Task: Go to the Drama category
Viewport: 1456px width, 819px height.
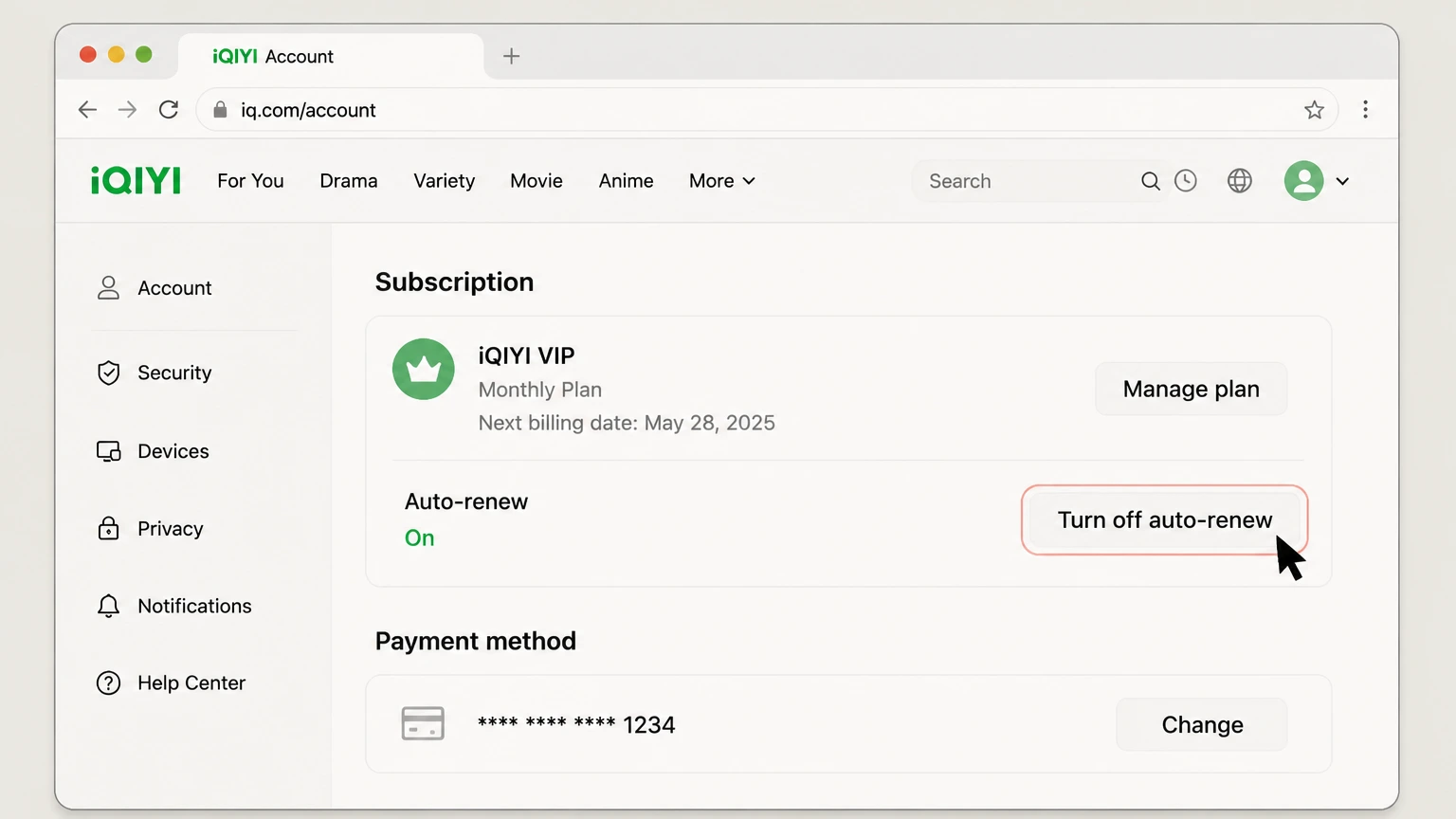Action: [x=349, y=181]
